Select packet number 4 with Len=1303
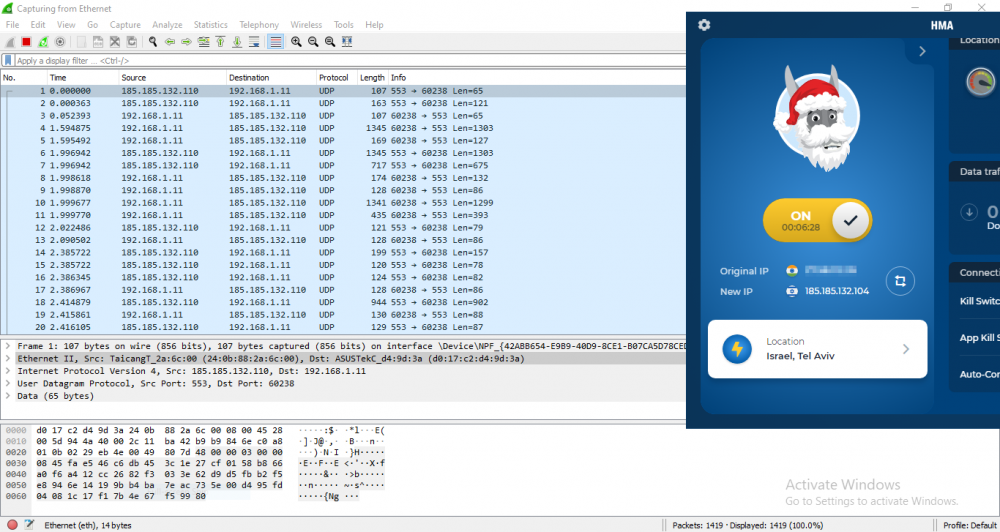Screen dimensions: 1000x532 pos(343,128)
